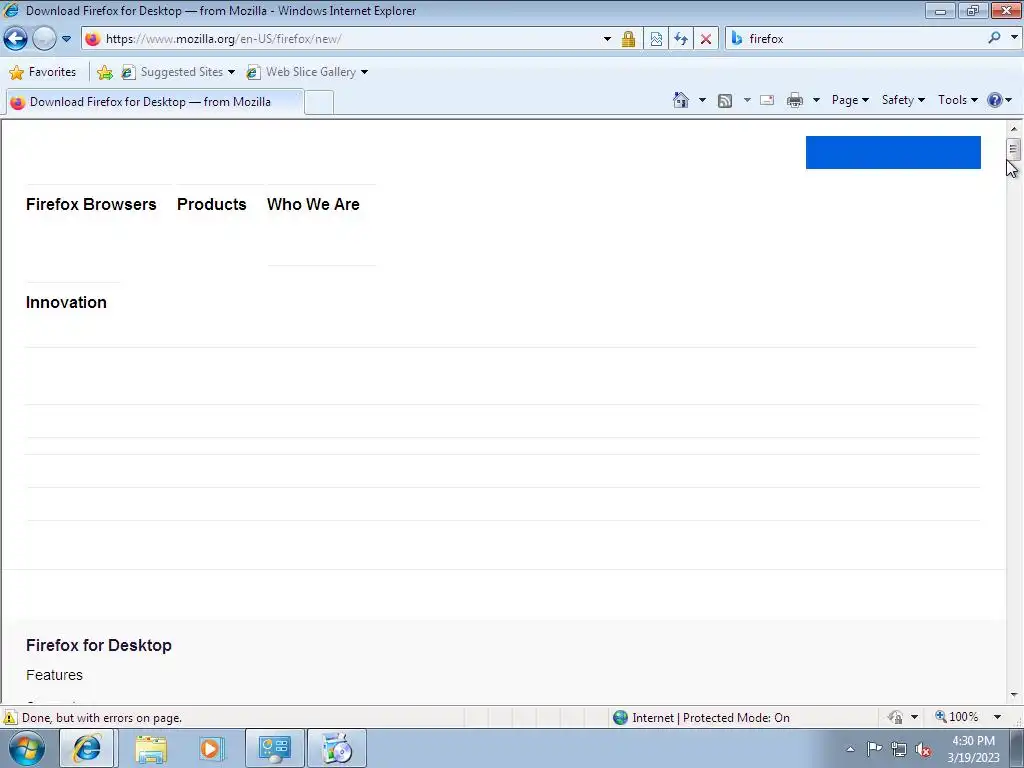
Task: Click the Print icon
Action: pyautogui.click(x=795, y=100)
